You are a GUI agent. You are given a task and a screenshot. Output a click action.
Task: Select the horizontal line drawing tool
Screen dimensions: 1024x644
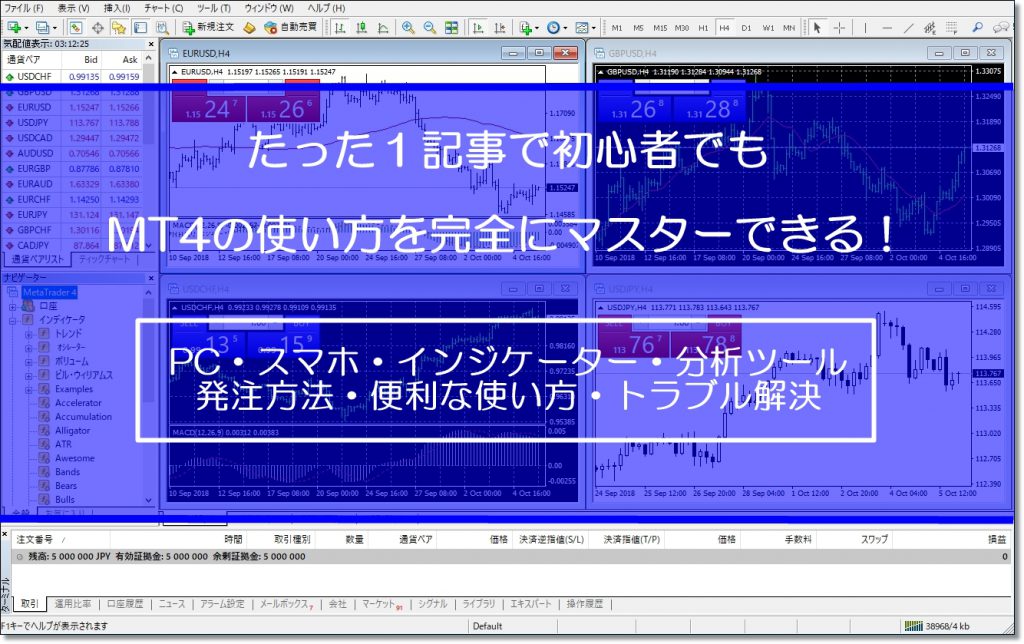(887, 28)
